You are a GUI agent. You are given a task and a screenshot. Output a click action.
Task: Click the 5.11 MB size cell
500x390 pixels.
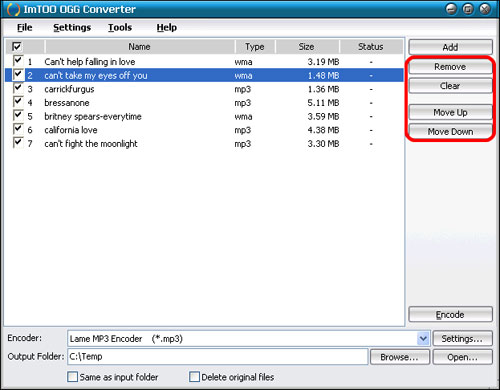(x=323, y=103)
